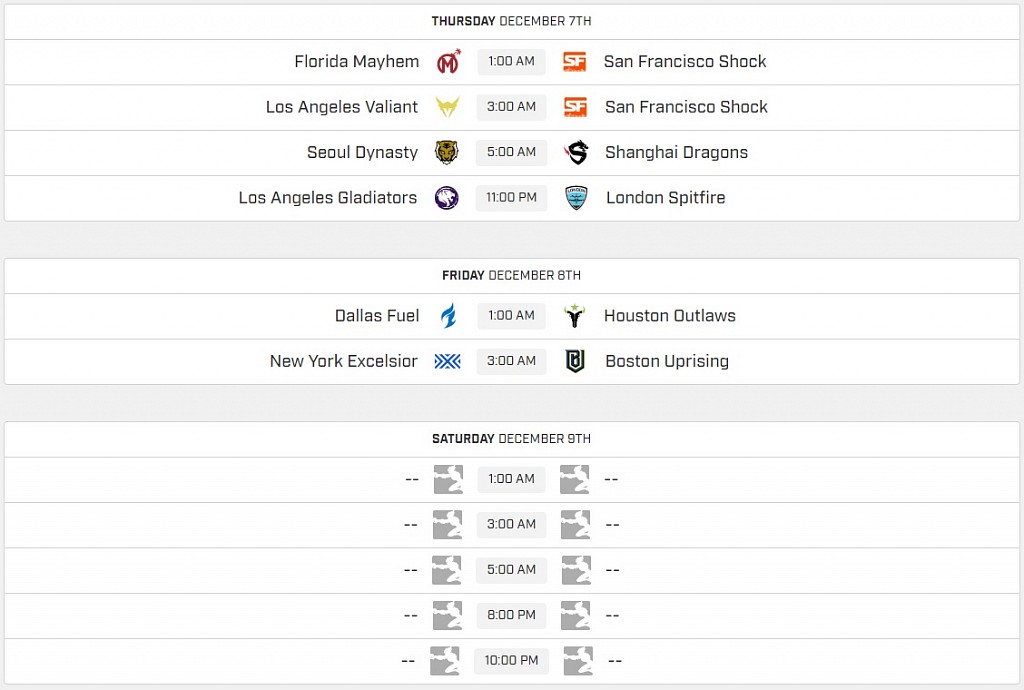1024x690 pixels.
Task: Click the Los Angeles Valiant winged logo
Action: point(448,107)
